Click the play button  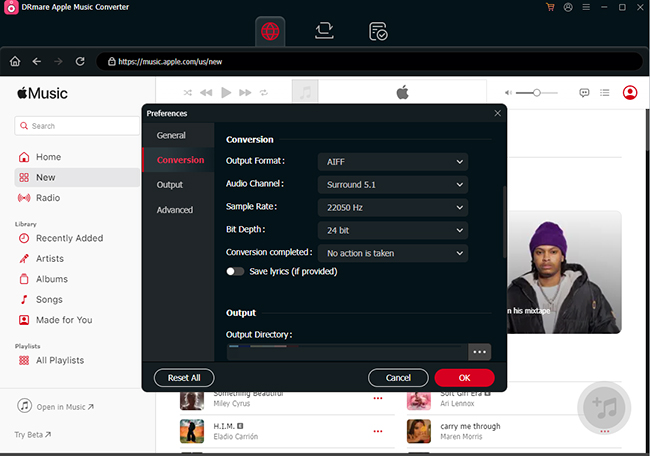[x=226, y=92]
